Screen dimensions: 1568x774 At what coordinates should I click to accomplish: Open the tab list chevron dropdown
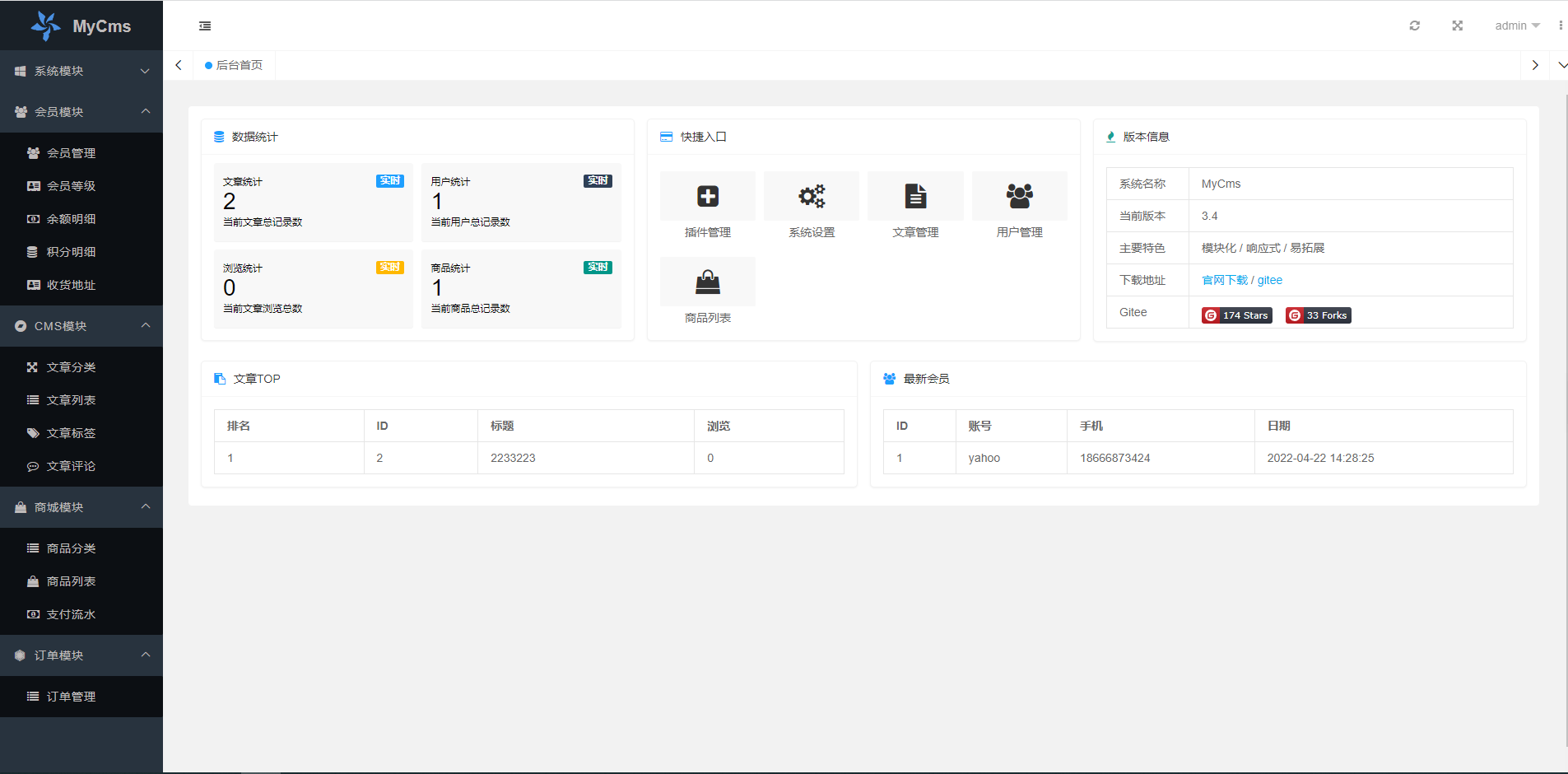coord(1562,64)
